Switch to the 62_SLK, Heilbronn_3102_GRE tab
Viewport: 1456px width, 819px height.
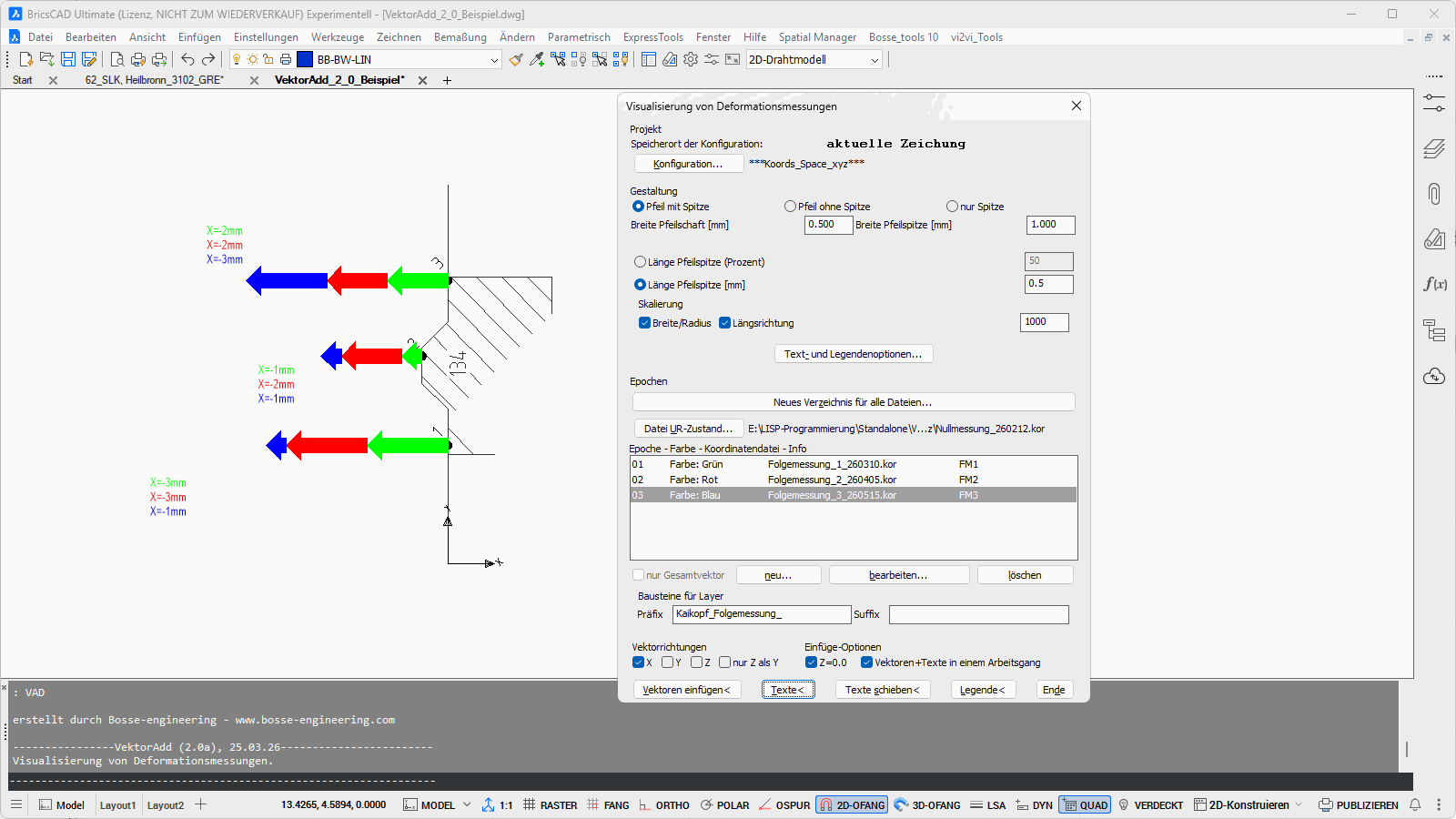point(154,80)
